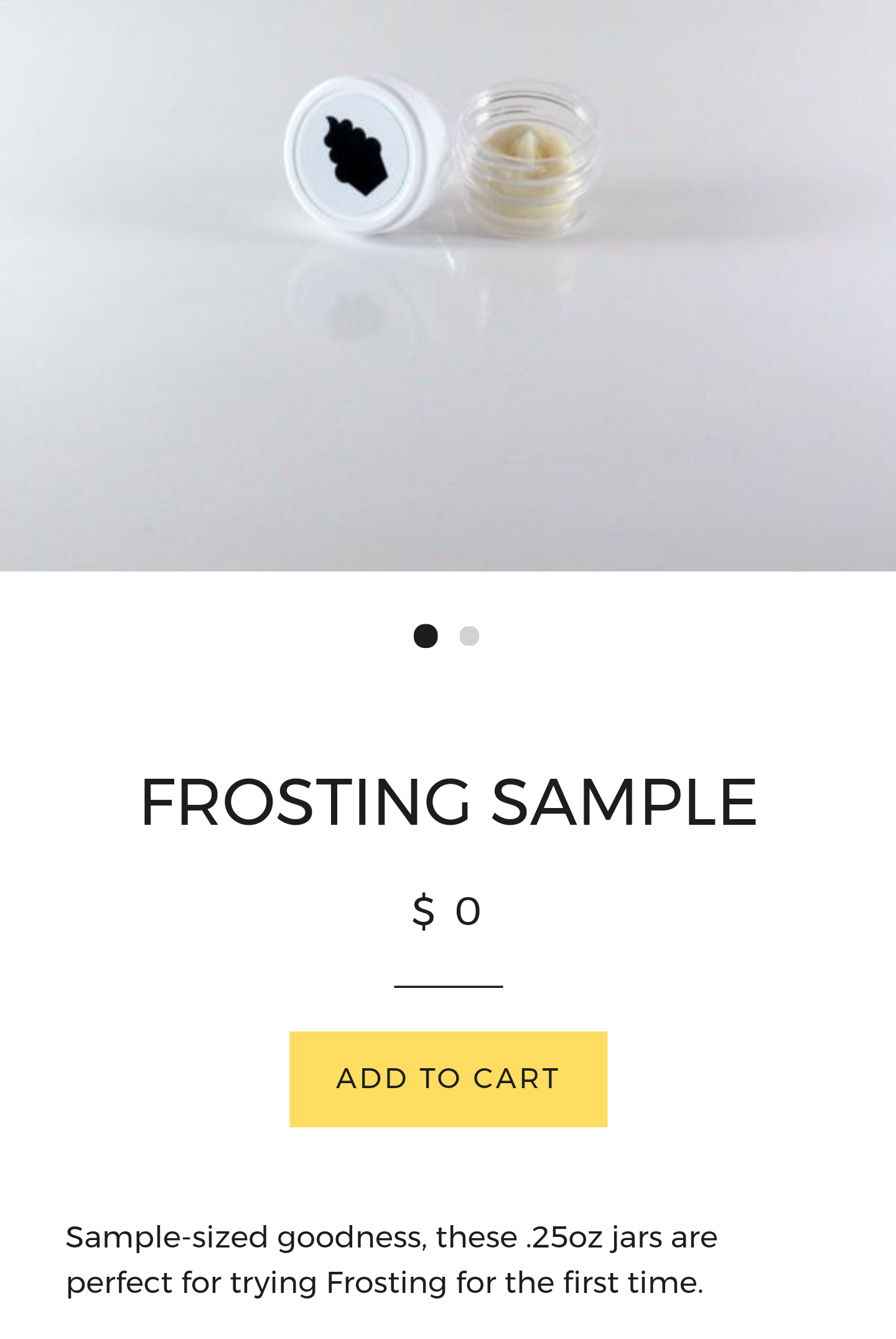Click the word FROSTING in the heading

(305, 802)
